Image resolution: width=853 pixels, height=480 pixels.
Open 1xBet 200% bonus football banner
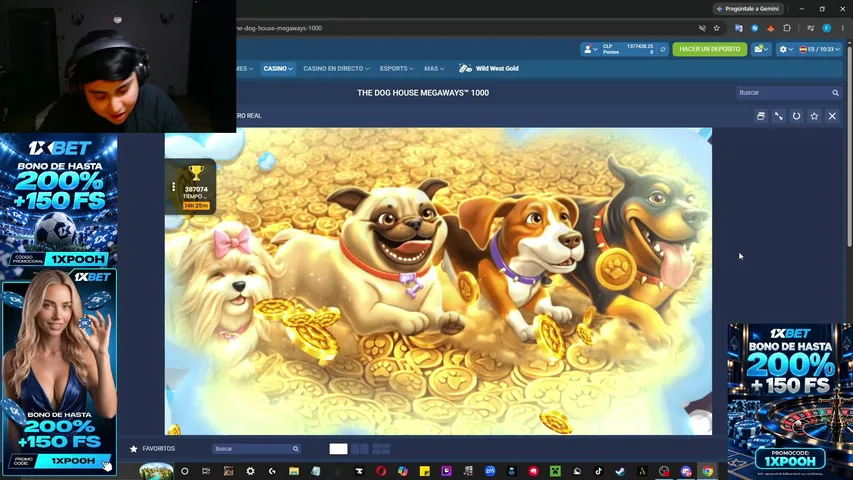click(59, 200)
